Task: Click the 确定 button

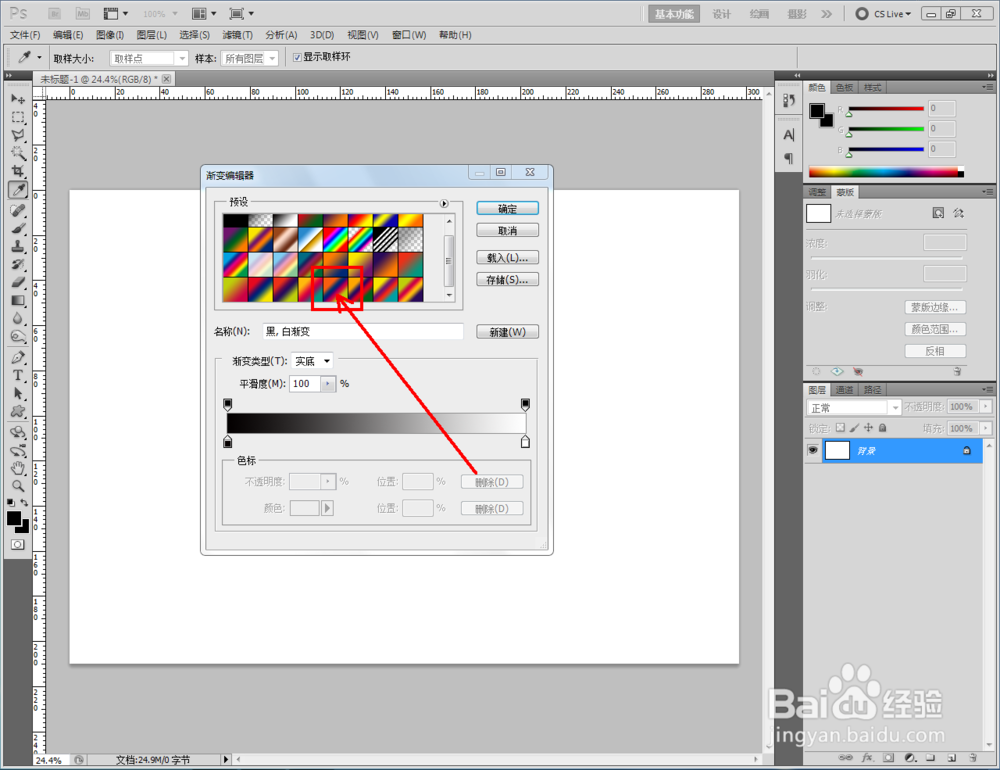Action: pyautogui.click(x=508, y=209)
